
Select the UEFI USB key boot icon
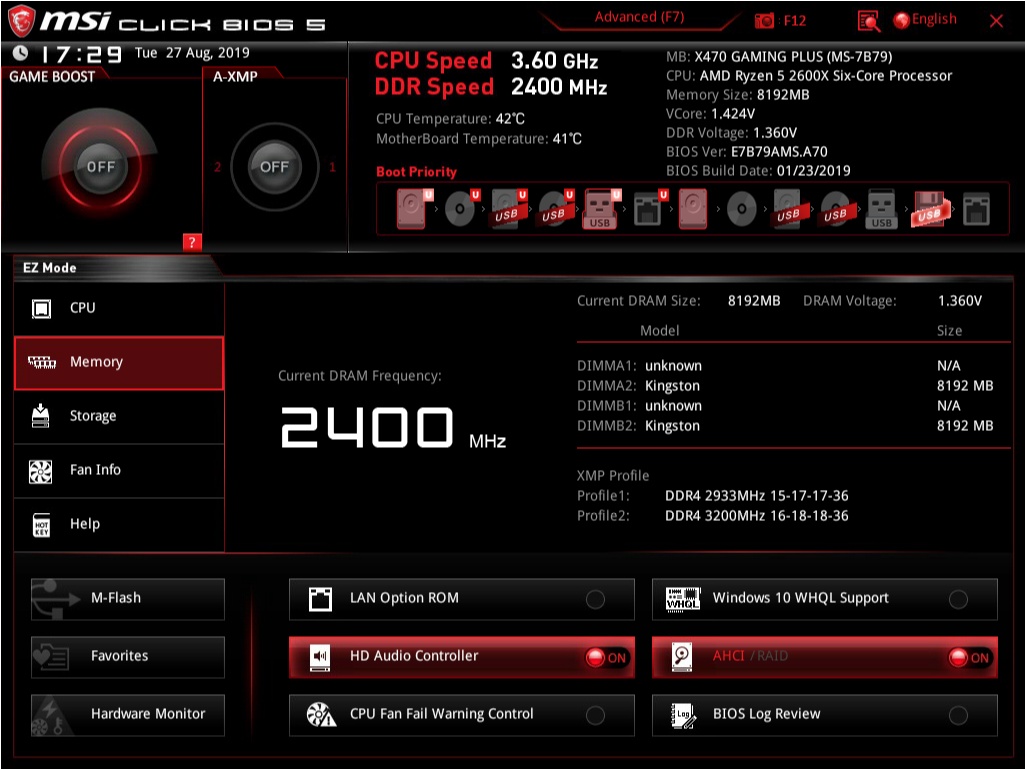[602, 209]
